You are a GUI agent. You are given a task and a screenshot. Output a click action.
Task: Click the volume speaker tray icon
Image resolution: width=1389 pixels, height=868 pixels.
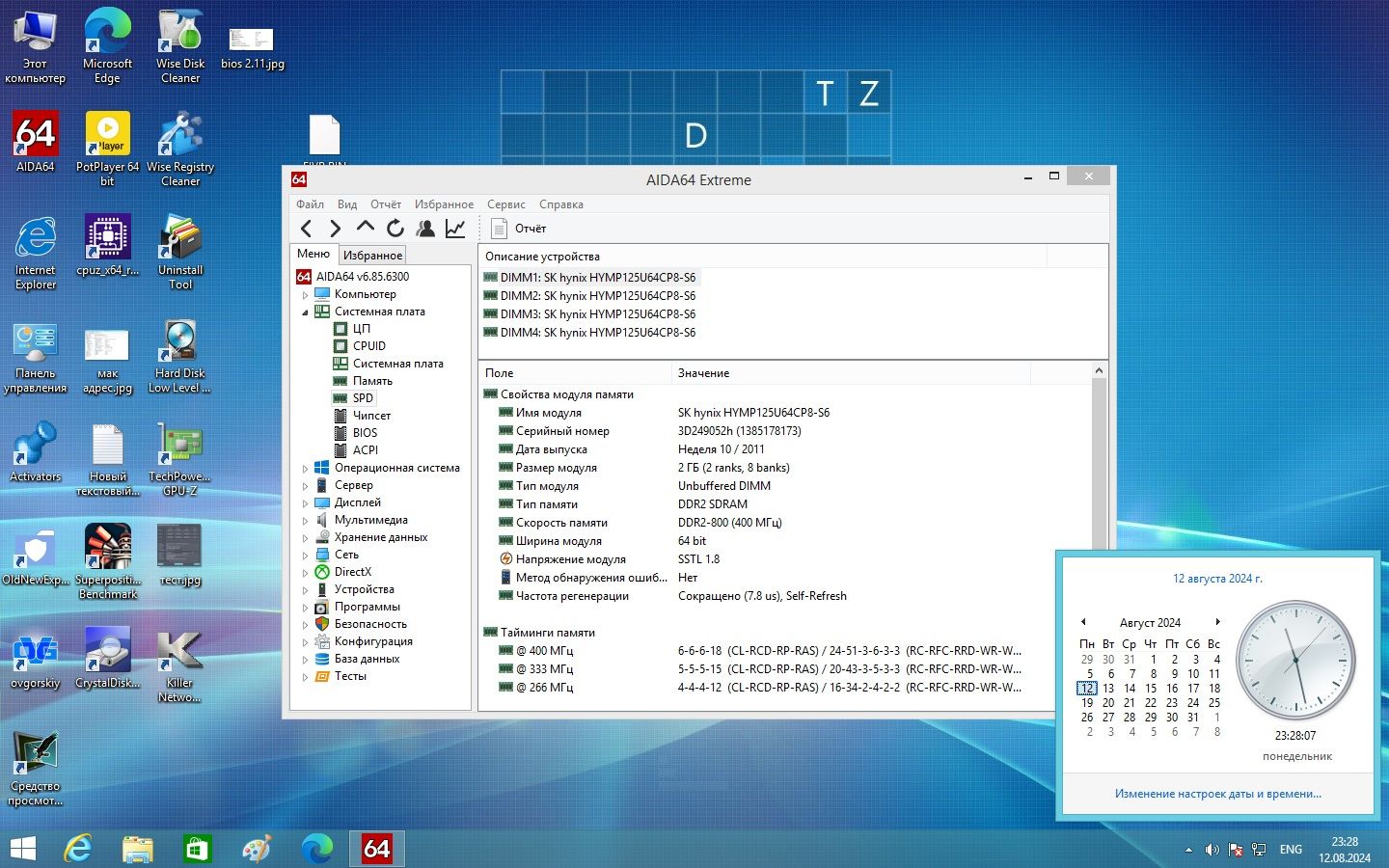pos(1212,850)
